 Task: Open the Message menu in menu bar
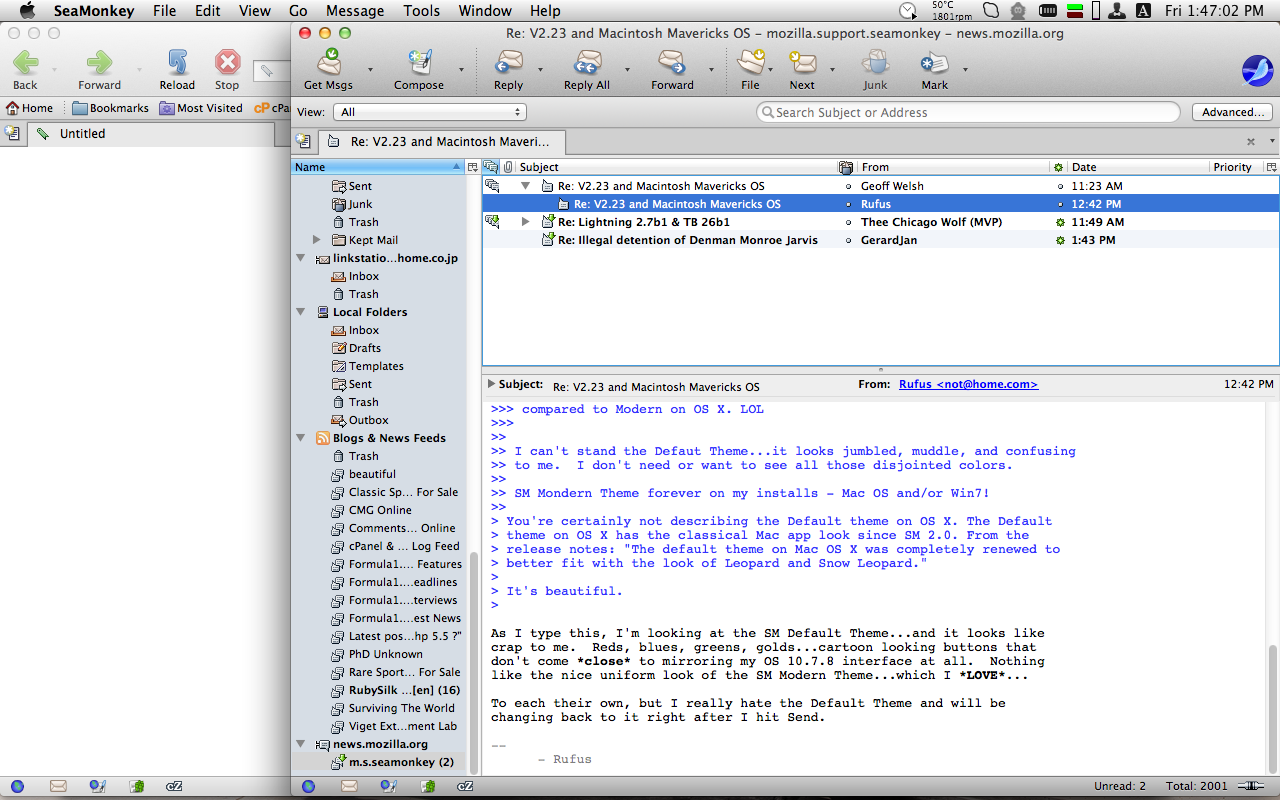click(355, 11)
